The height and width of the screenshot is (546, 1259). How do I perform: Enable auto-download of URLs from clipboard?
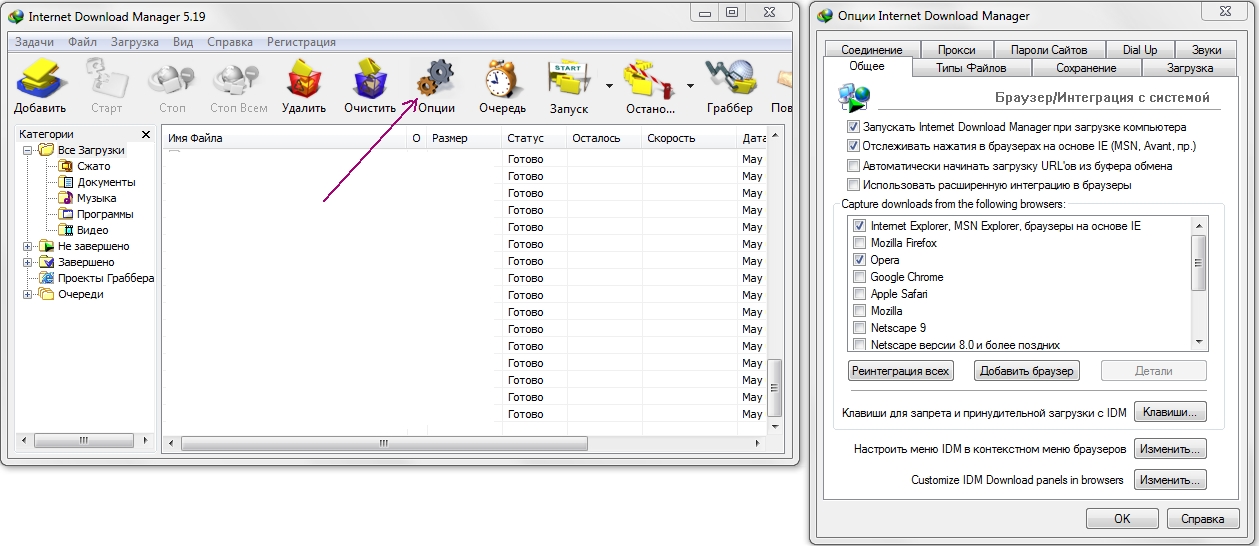point(853,165)
